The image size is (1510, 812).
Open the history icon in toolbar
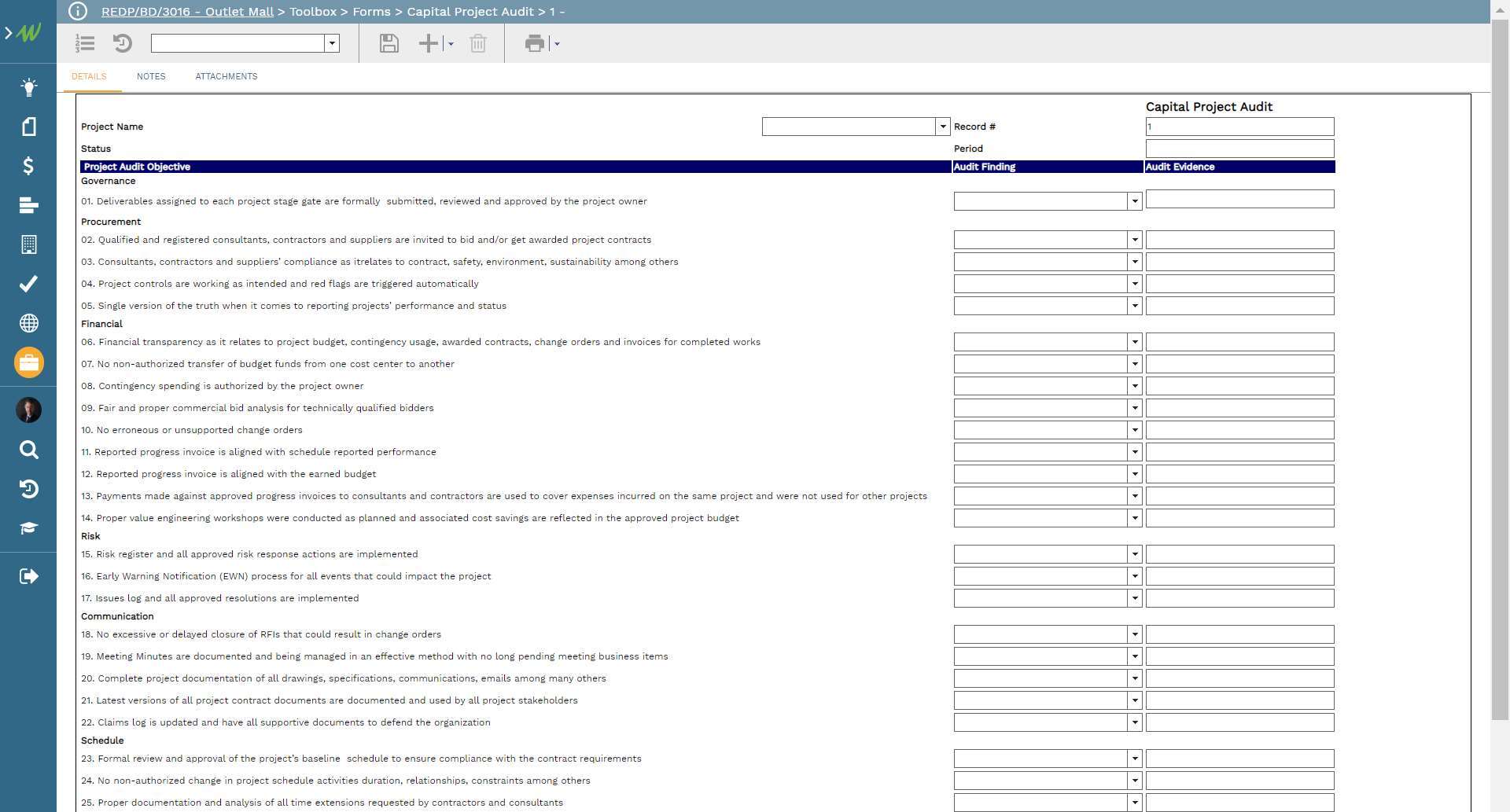click(123, 43)
